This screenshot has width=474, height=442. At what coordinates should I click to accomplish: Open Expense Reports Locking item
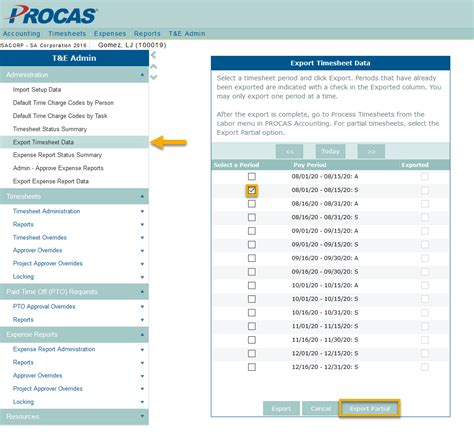(23, 402)
